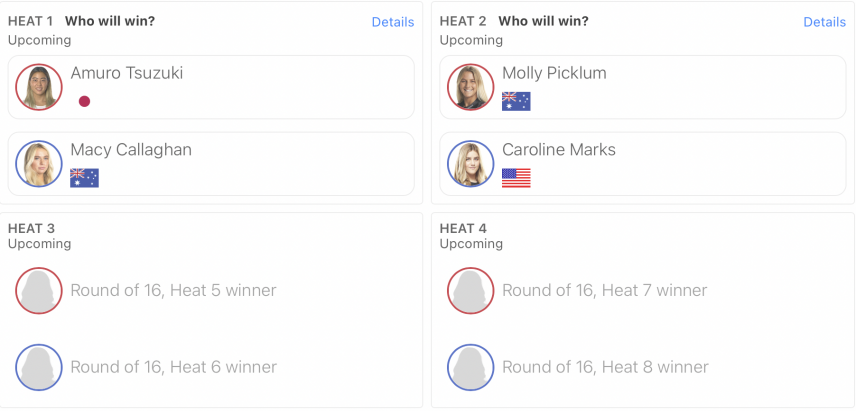
Task: Pick Macy Callaghan to win Heat 1
Action: [x=211, y=164]
